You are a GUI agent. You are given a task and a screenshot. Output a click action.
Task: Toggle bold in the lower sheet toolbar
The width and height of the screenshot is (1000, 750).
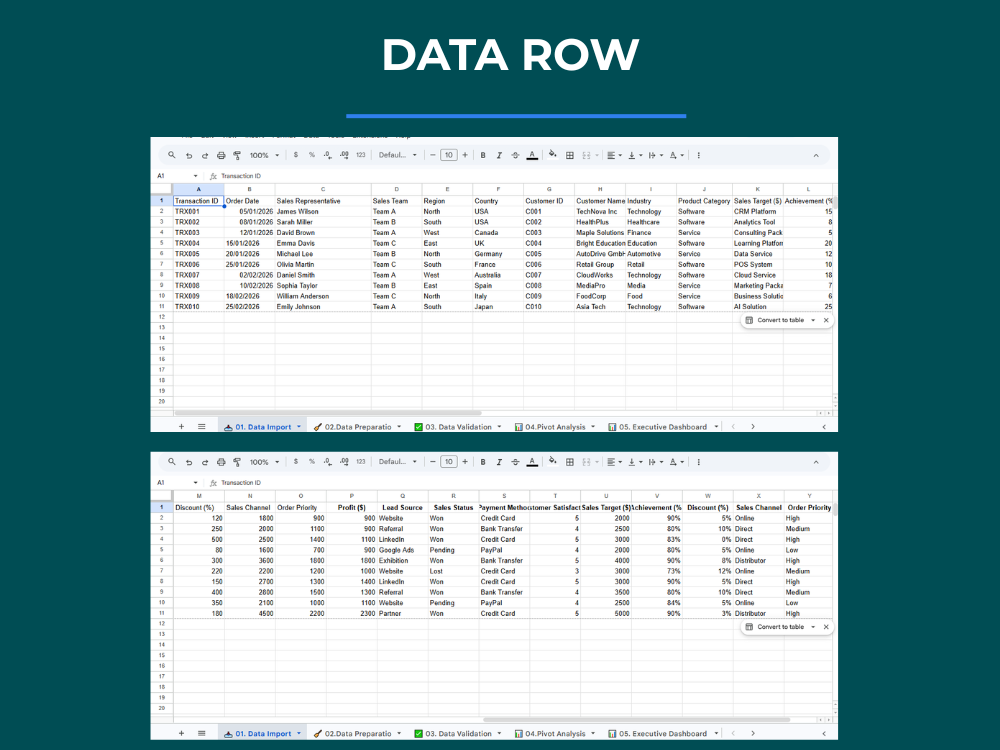(483, 462)
